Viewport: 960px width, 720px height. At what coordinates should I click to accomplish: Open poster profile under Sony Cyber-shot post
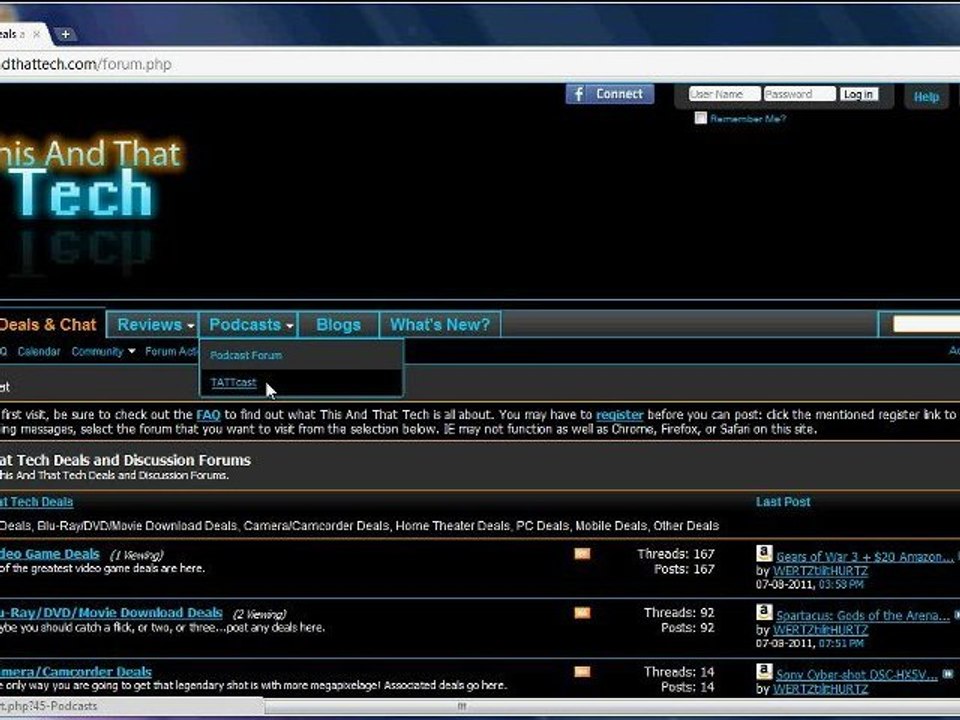pos(820,689)
